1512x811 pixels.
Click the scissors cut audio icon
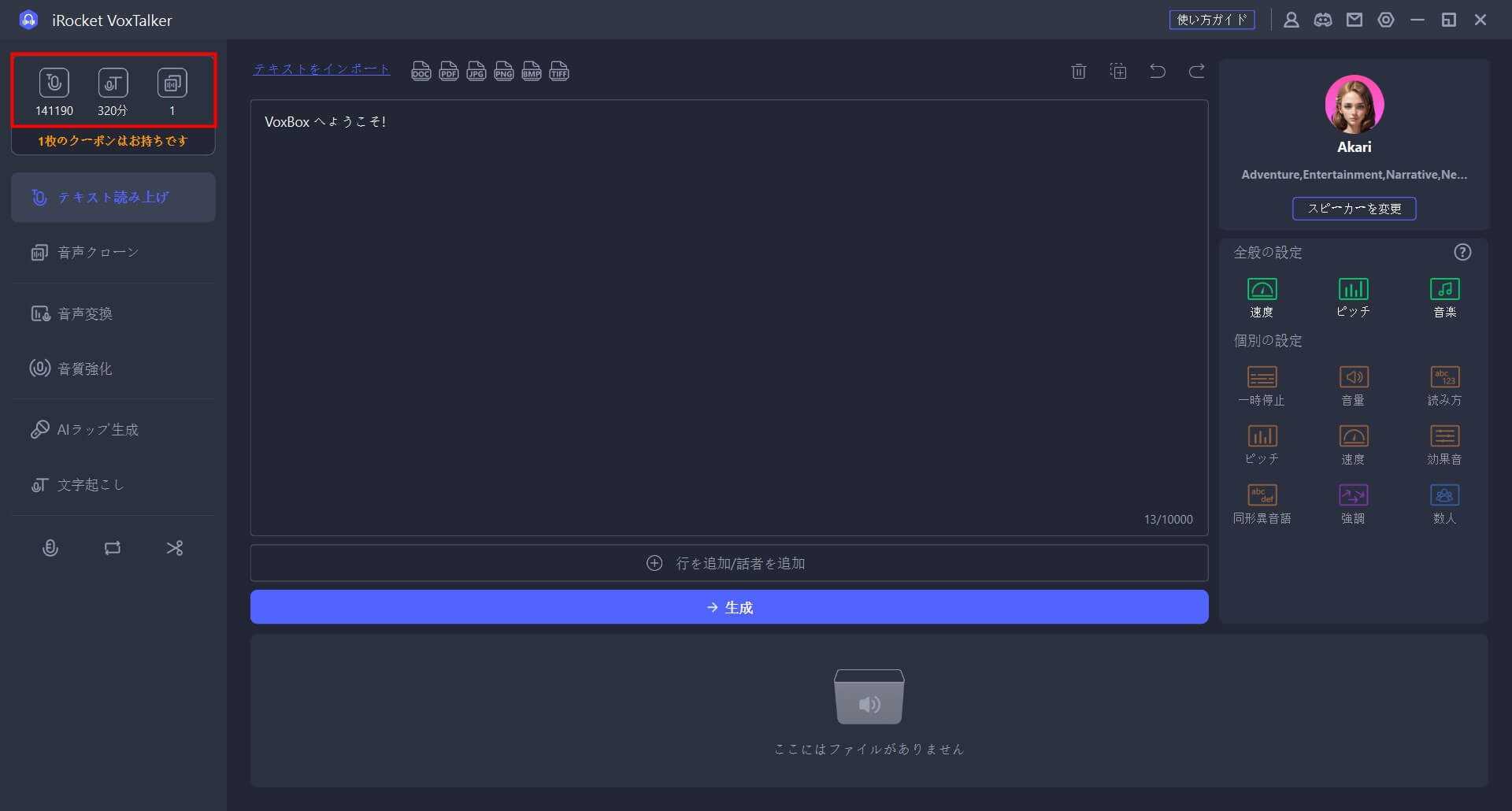[x=175, y=548]
